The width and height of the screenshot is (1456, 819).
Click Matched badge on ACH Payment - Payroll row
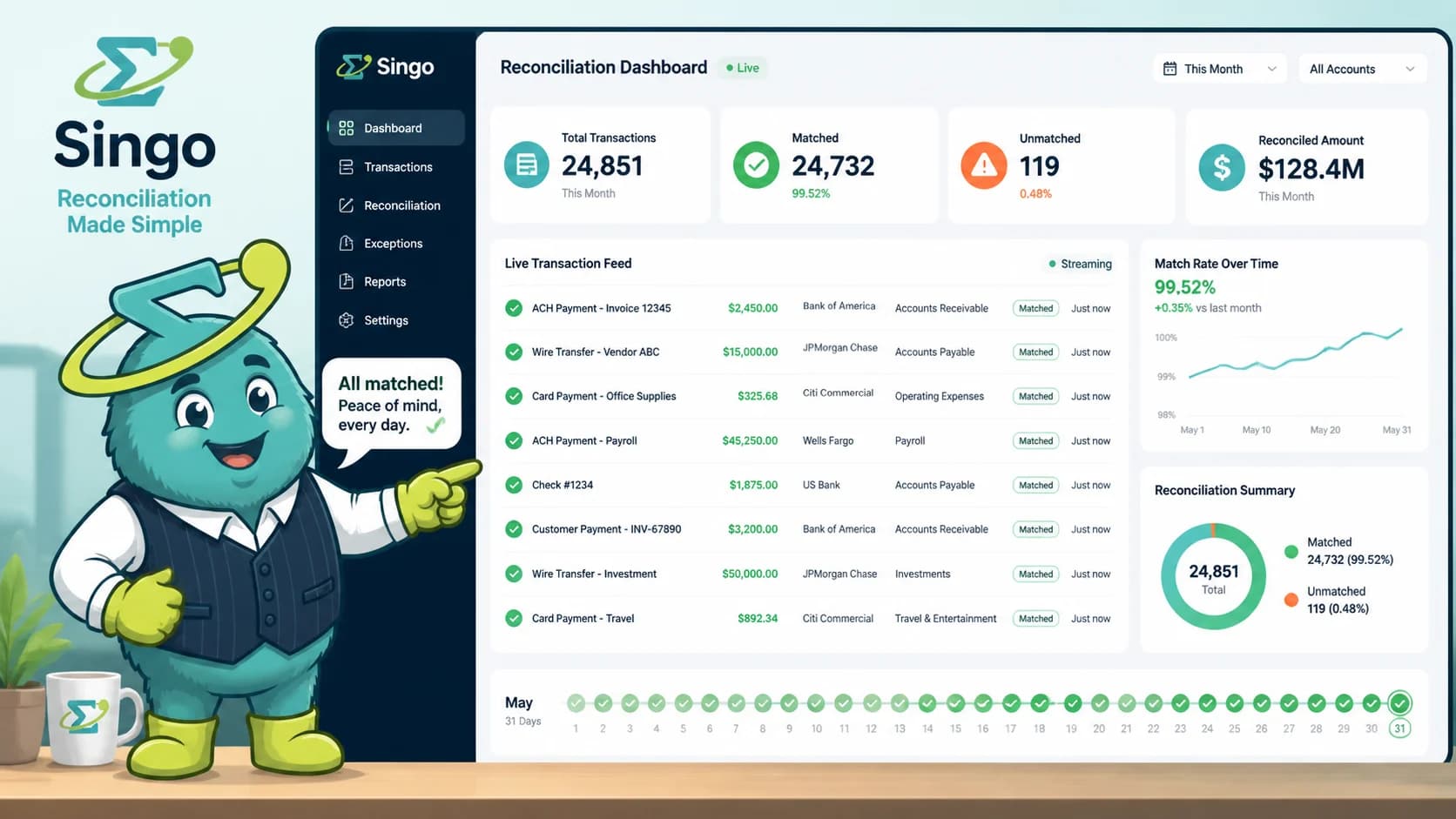click(1035, 440)
